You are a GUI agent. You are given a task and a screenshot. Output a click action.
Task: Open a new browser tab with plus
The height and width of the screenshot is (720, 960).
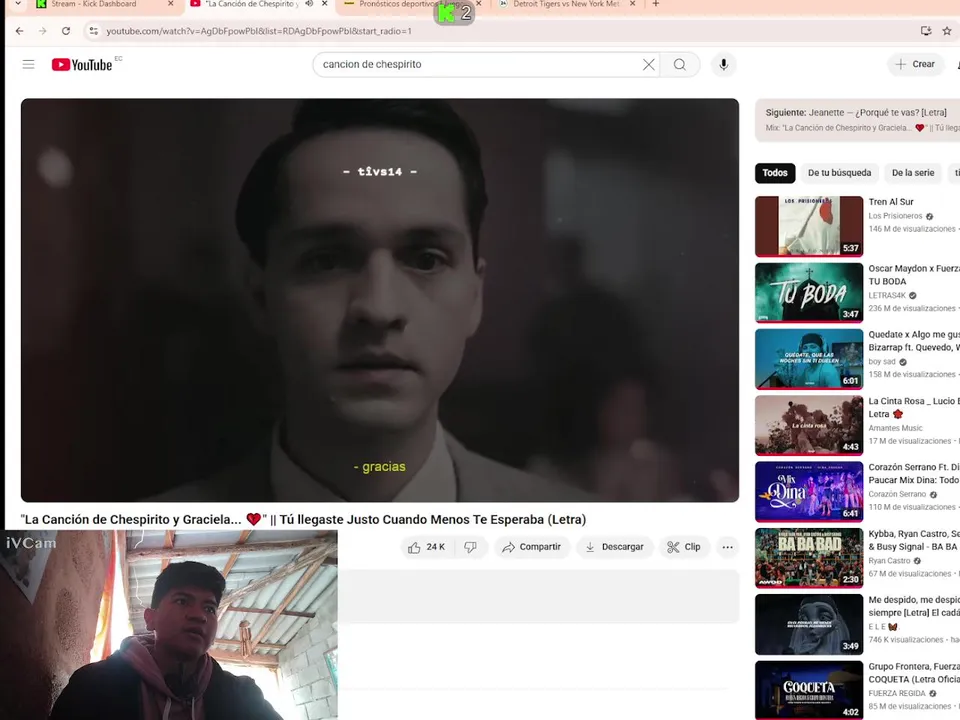[x=656, y=4]
